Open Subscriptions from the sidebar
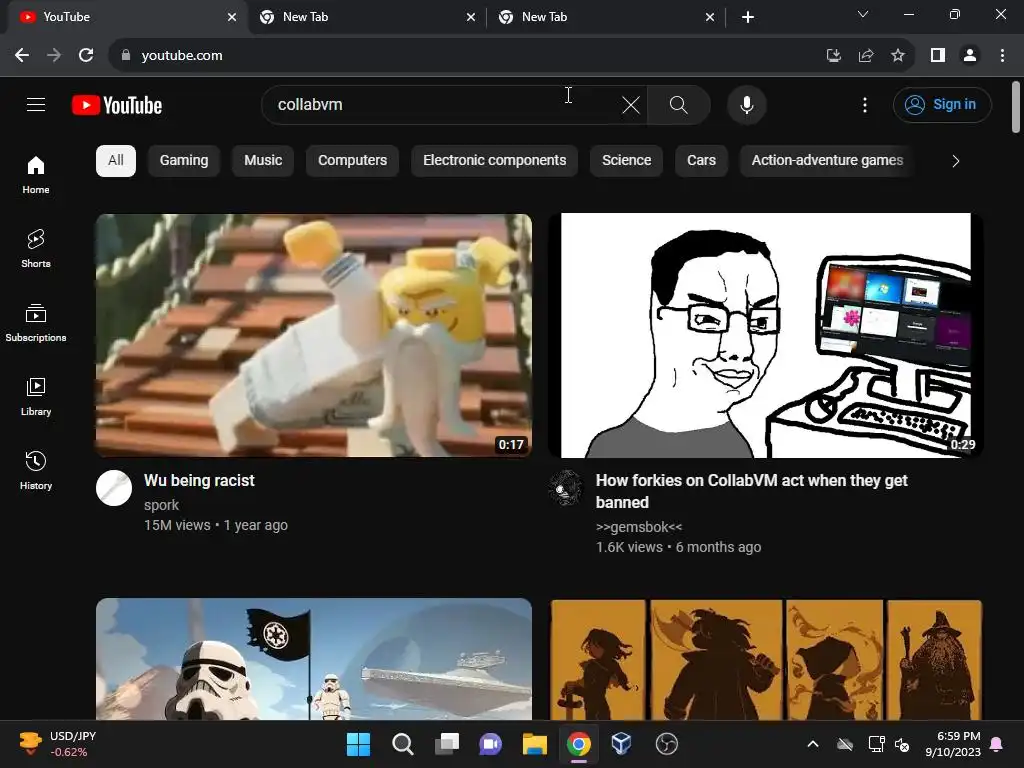Viewport: 1024px width, 768px height. coord(36,323)
